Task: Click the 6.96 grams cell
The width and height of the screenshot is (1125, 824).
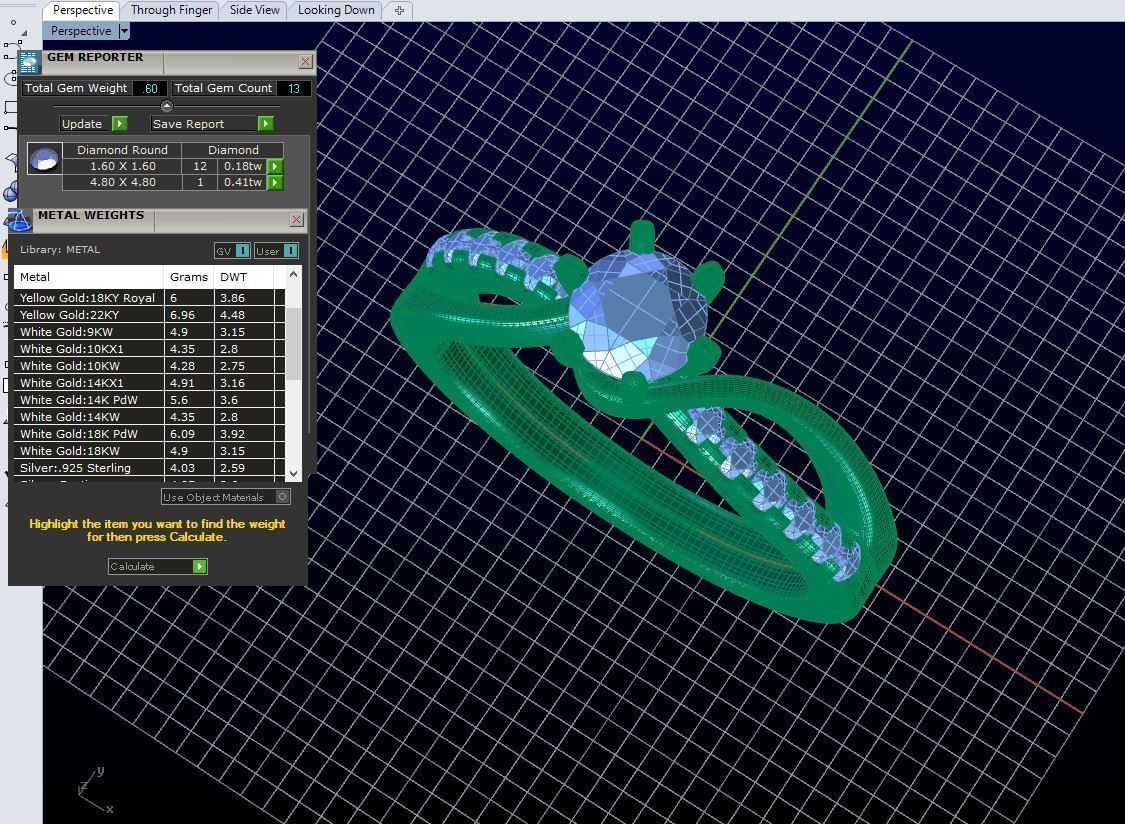Action: pyautogui.click(x=189, y=315)
